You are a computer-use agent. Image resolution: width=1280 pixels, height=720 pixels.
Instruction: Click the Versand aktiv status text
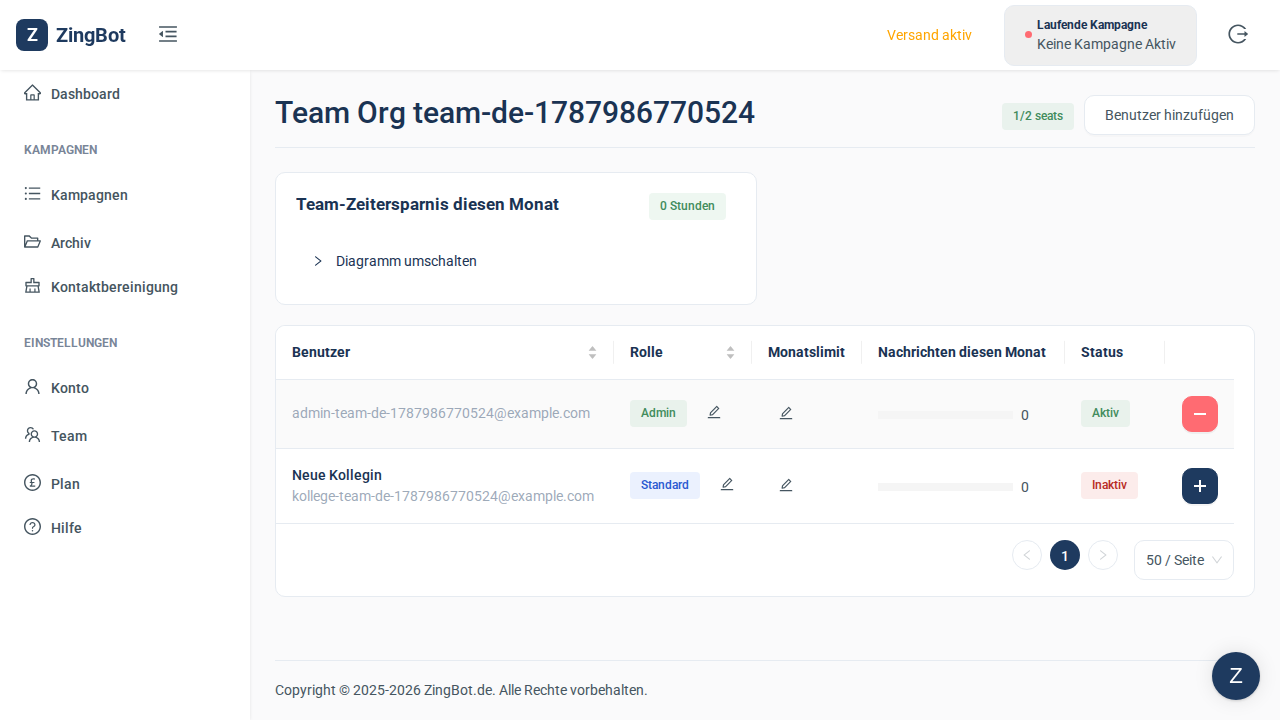coord(929,35)
